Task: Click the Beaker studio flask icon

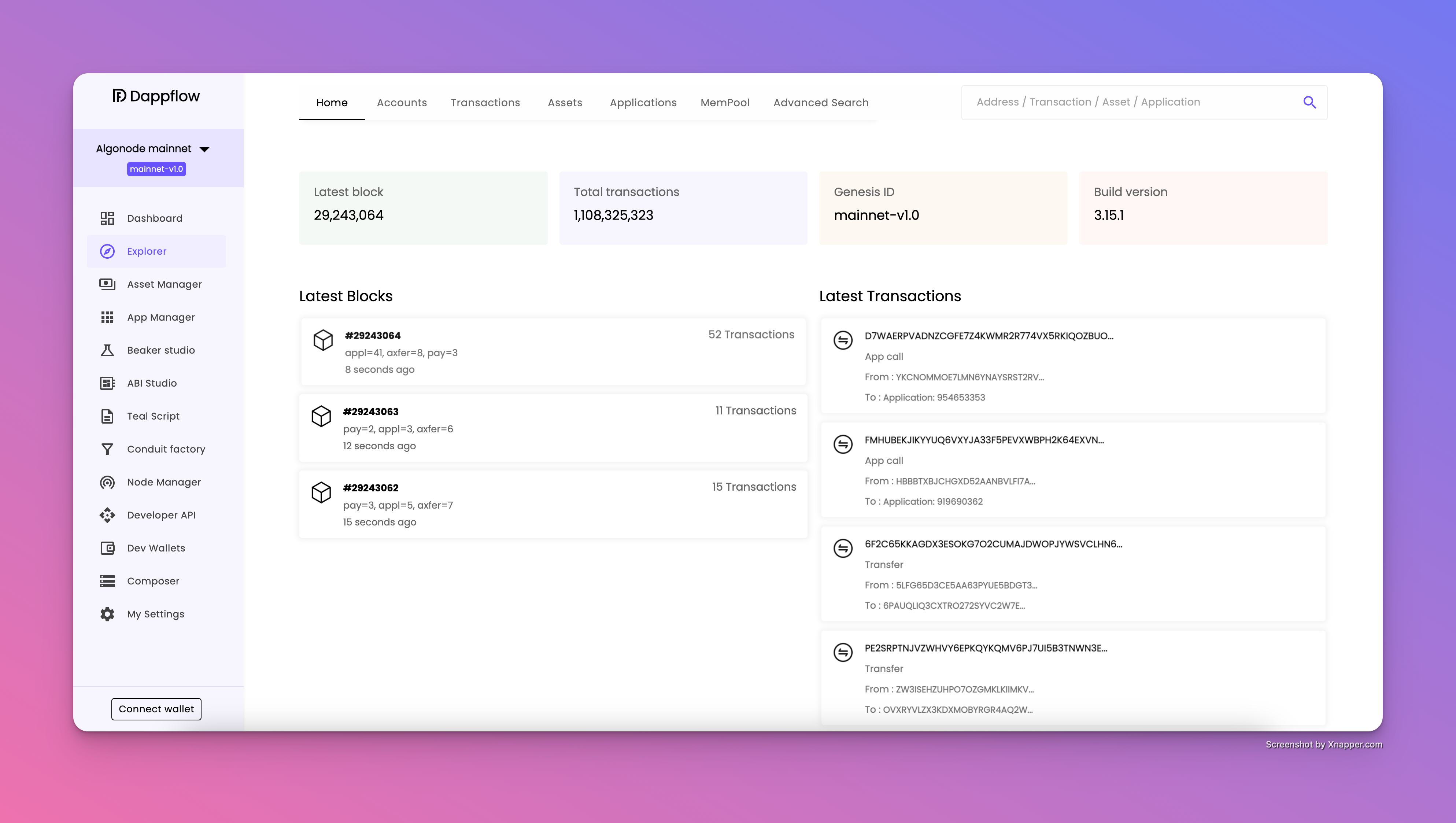Action: (x=107, y=350)
